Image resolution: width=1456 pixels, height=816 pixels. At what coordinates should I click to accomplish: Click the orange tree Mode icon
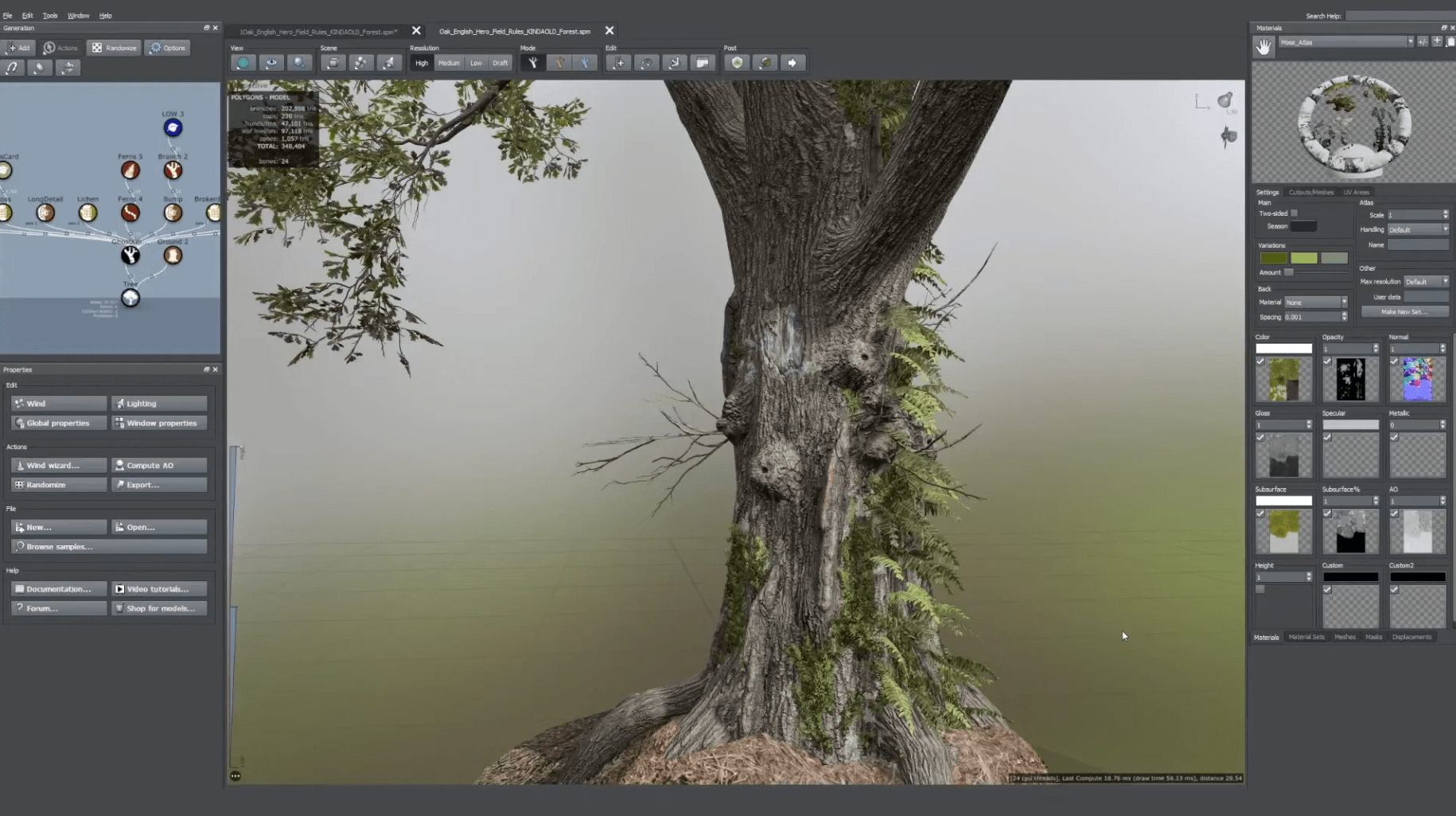pyautogui.click(x=559, y=63)
